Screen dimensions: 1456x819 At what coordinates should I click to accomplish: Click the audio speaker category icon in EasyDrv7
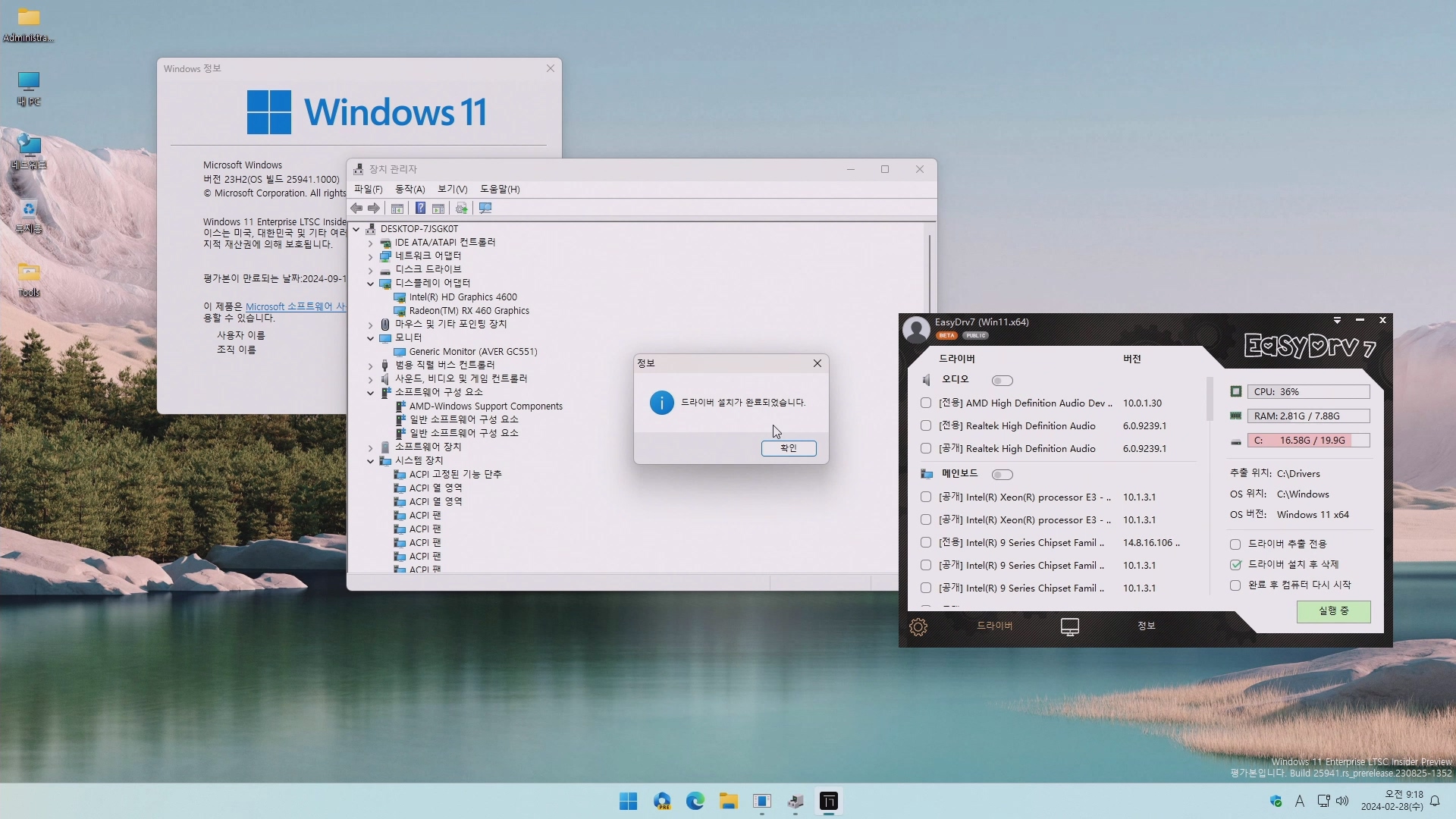(x=927, y=380)
